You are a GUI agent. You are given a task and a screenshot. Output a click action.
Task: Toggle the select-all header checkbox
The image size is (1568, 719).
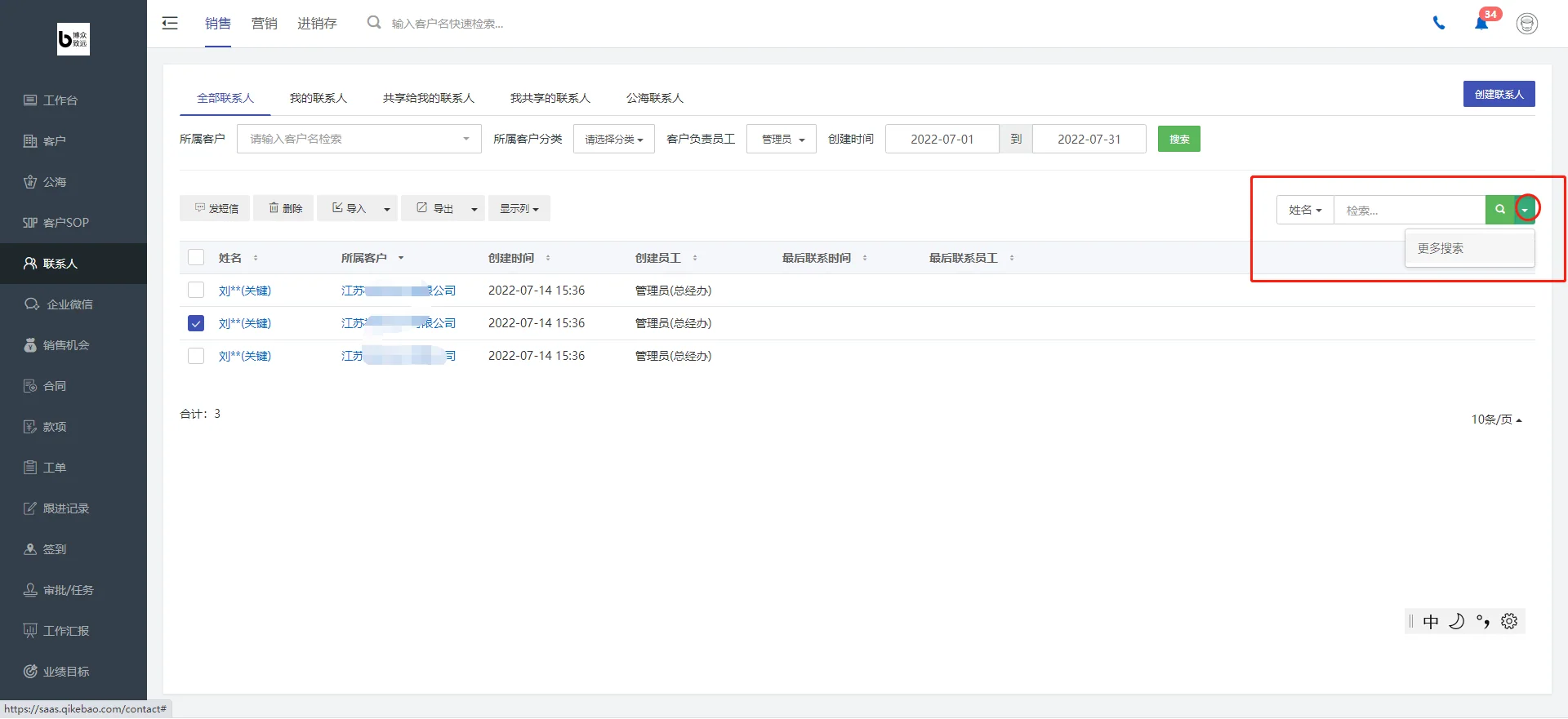pos(196,257)
